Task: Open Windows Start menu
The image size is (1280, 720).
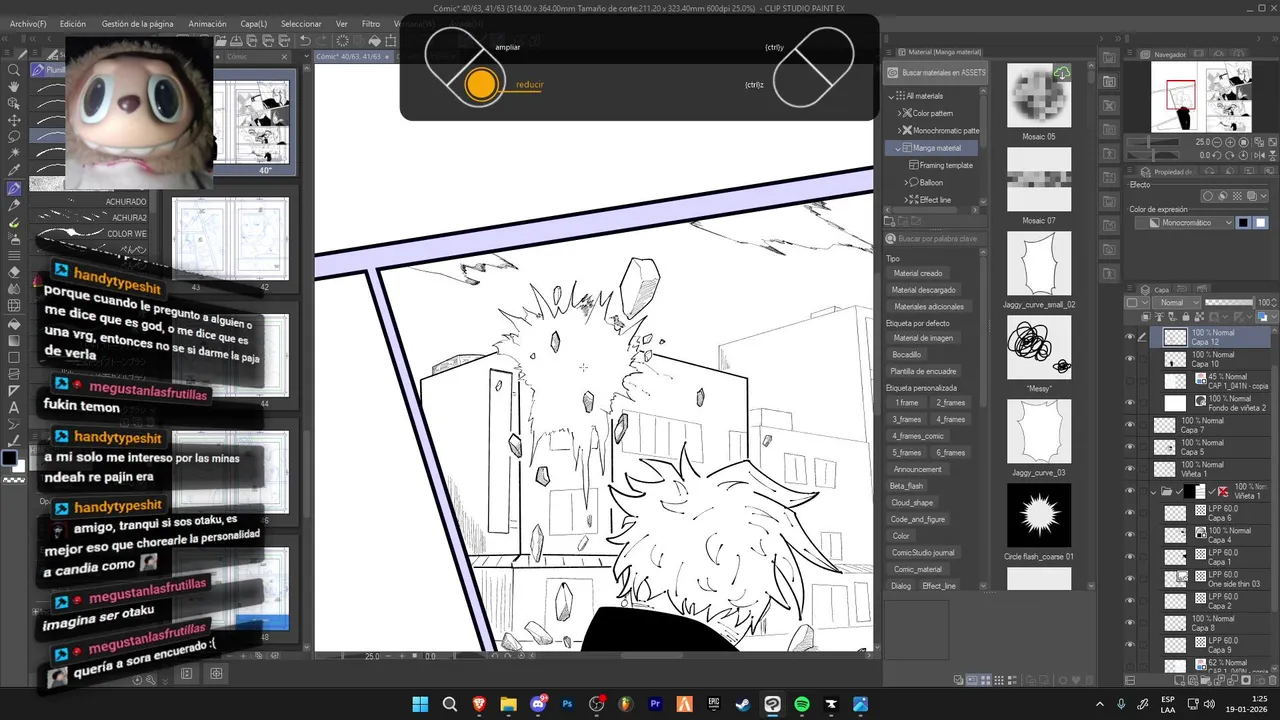Action: click(x=420, y=704)
